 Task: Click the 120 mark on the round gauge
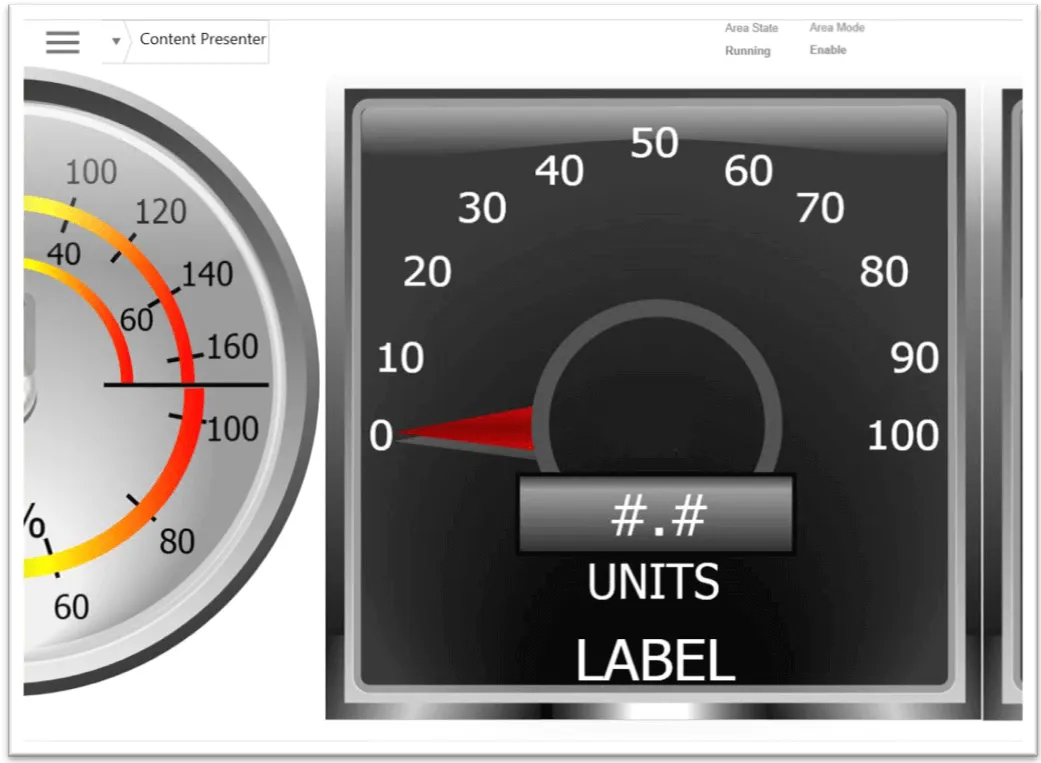pyautogui.click(x=161, y=212)
